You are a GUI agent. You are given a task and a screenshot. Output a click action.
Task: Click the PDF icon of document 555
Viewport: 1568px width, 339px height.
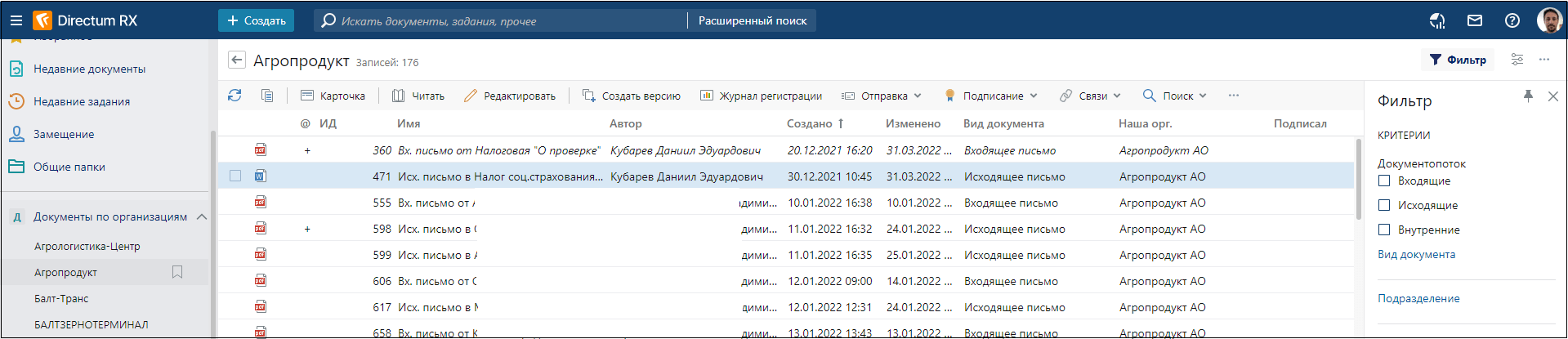coord(260,202)
